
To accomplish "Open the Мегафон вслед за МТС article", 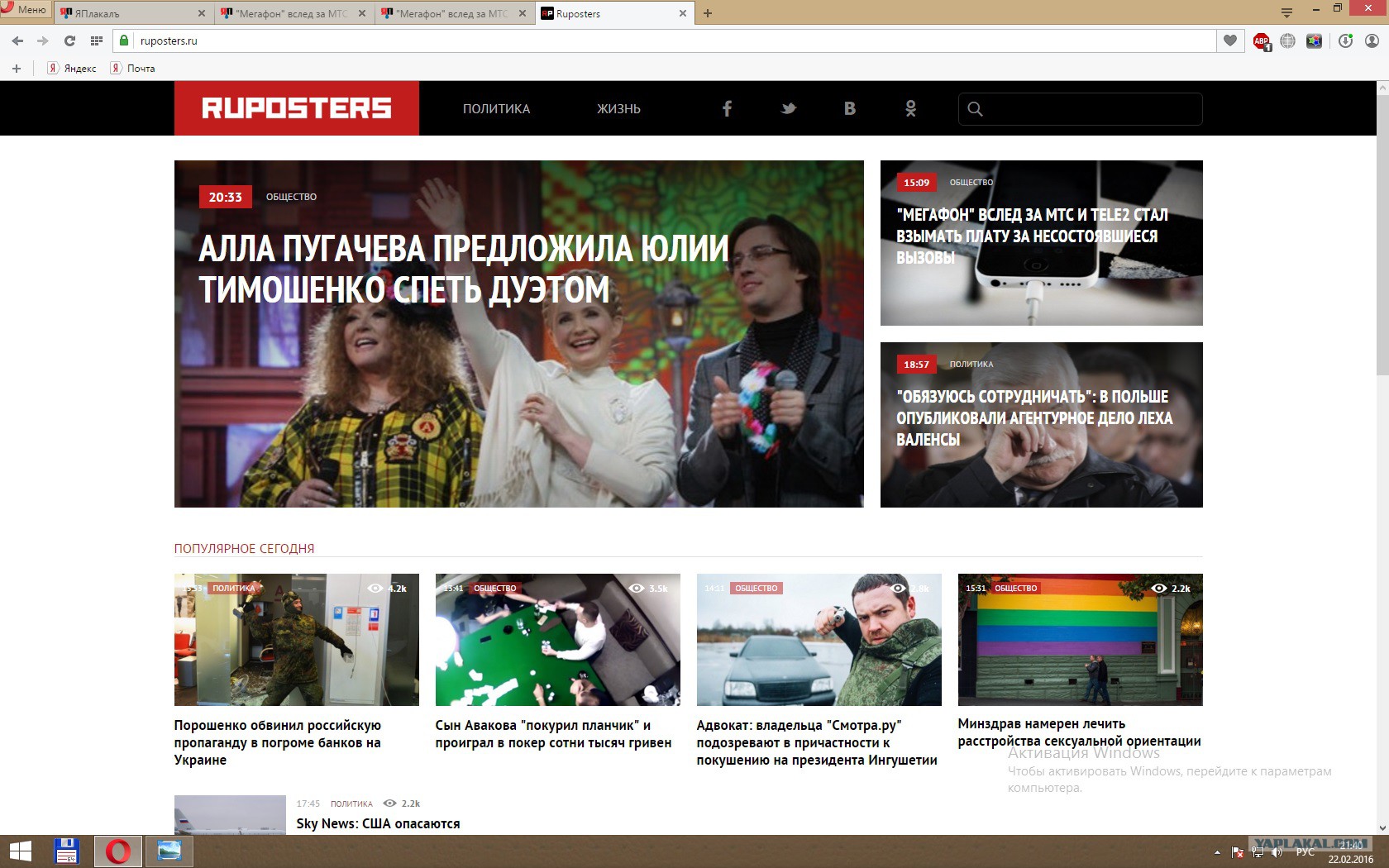I will pyautogui.click(x=1032, y=236).
